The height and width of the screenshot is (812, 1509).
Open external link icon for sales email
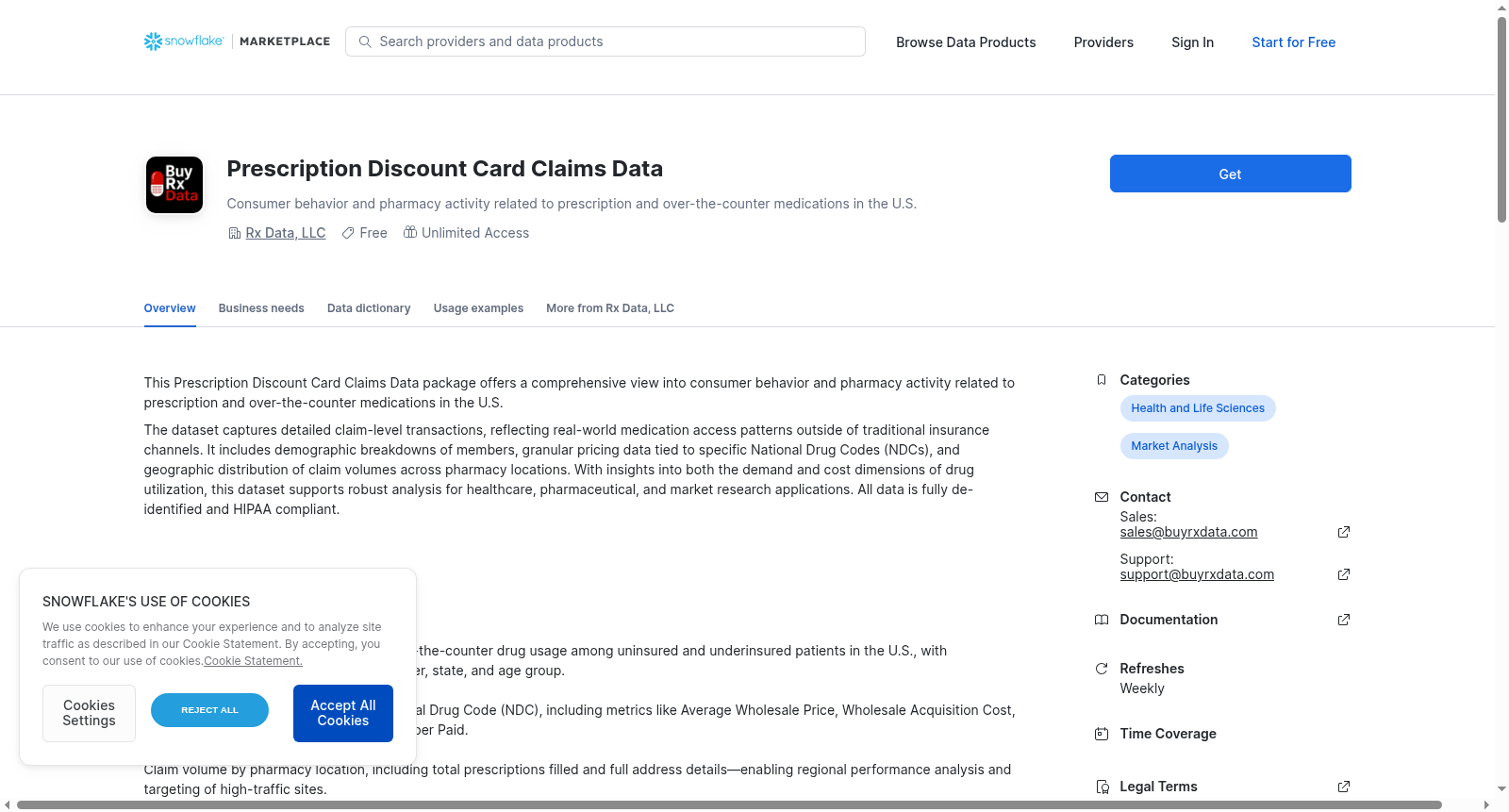point(1344,532)
